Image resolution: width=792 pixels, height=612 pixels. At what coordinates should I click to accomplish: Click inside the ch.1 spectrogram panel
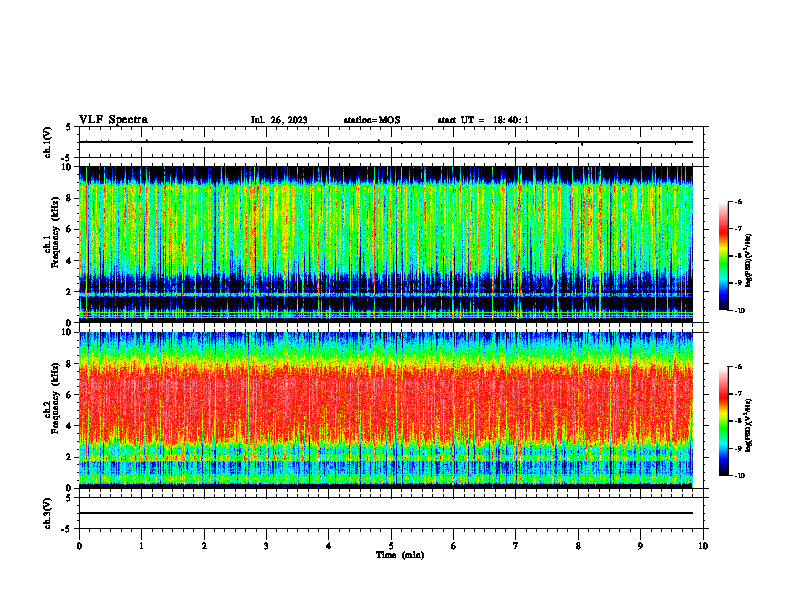(386, 244)
